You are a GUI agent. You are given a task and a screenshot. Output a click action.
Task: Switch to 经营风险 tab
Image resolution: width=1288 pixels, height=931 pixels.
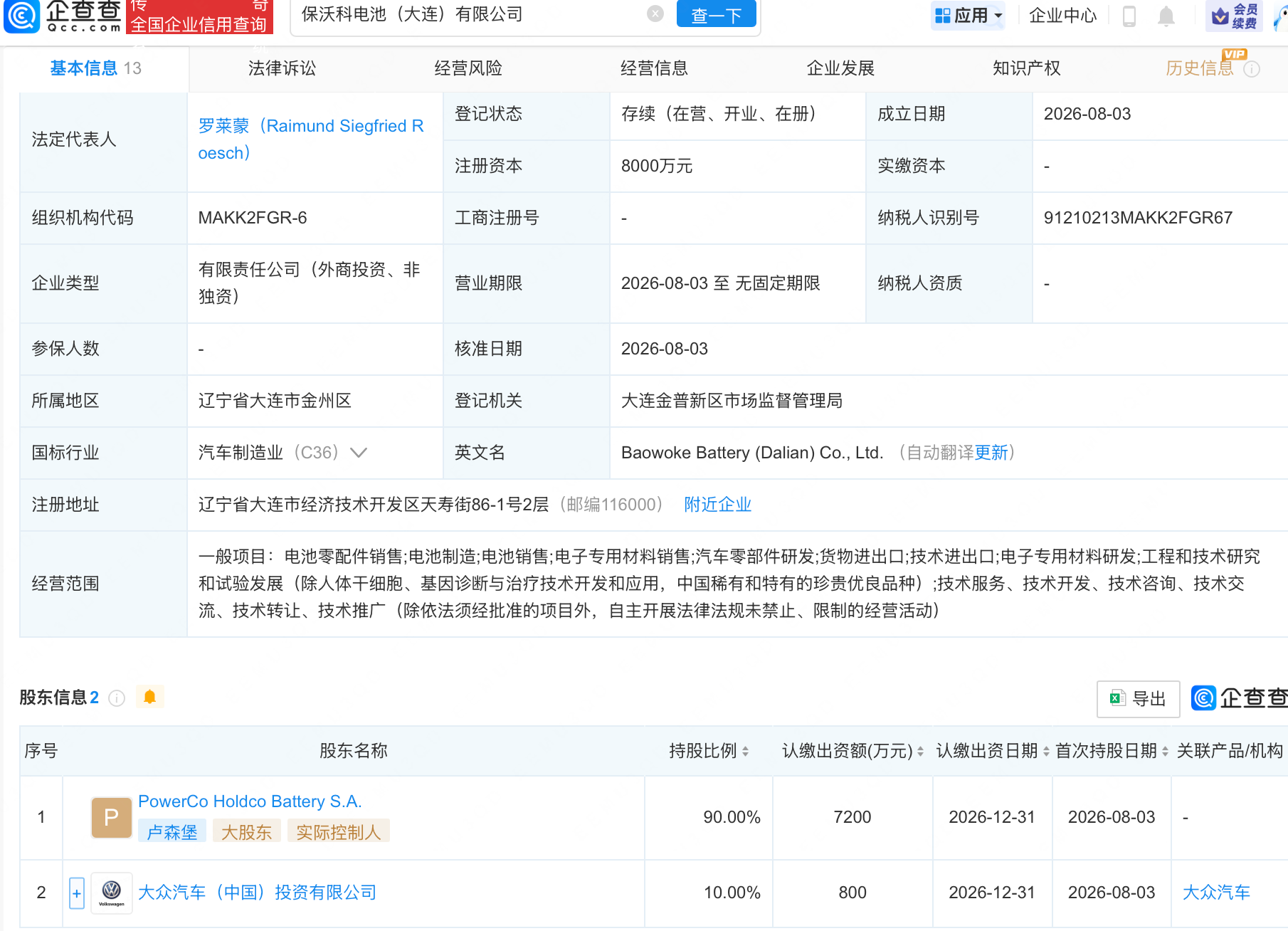(468, 68)
